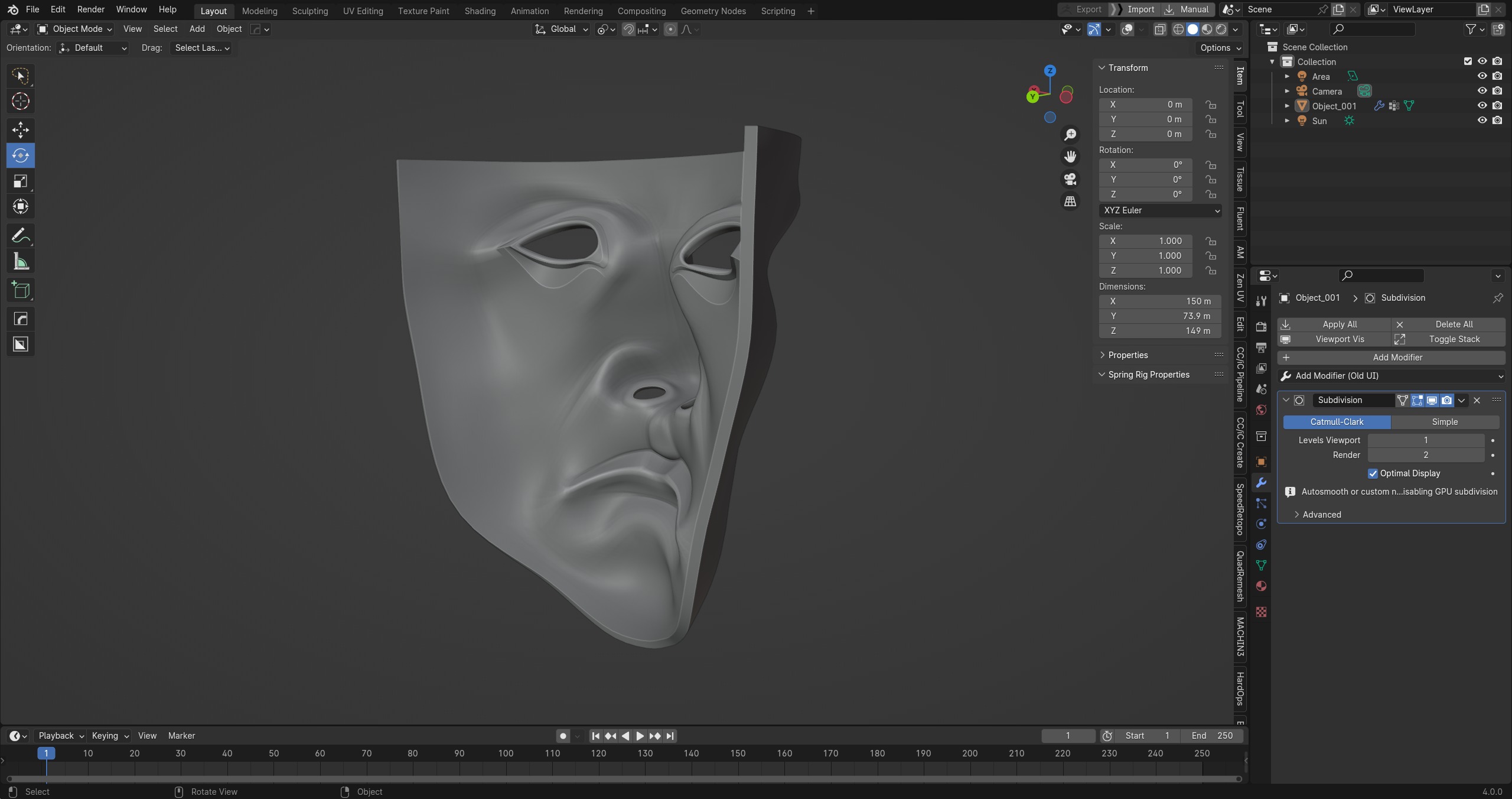The image size is (1512, 799).
Task: Open the World properties tab icon
Action: pyautogui.click(x=1261, y=410)
